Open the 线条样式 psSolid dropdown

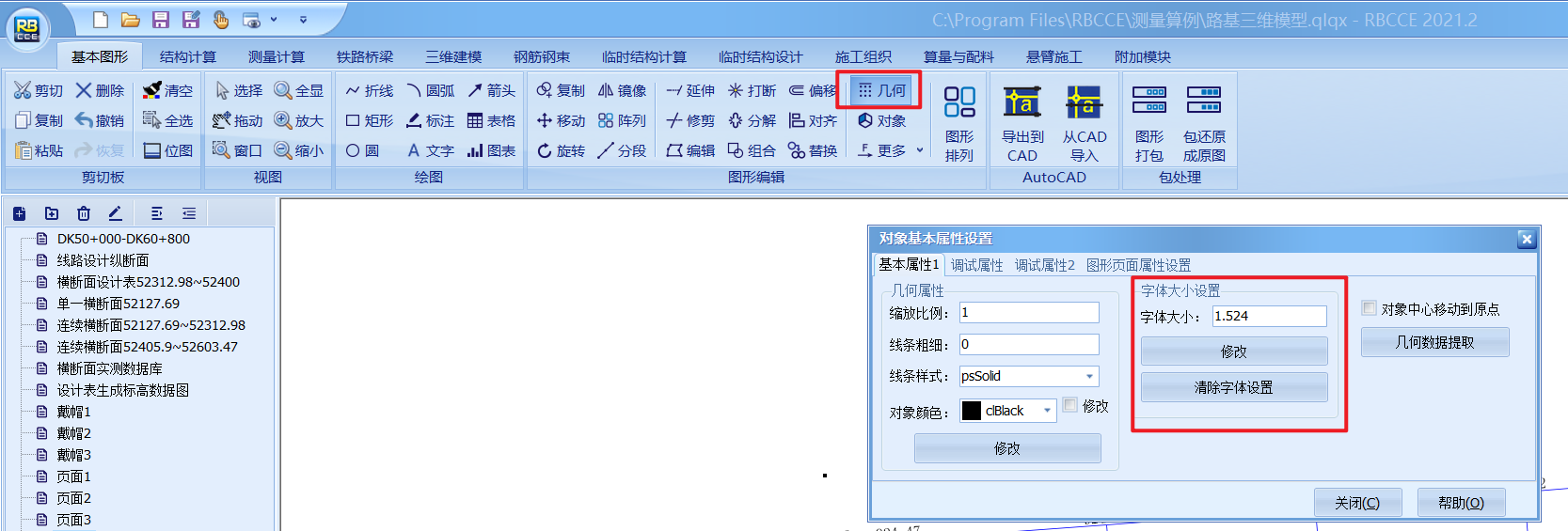click(1090, 376)
